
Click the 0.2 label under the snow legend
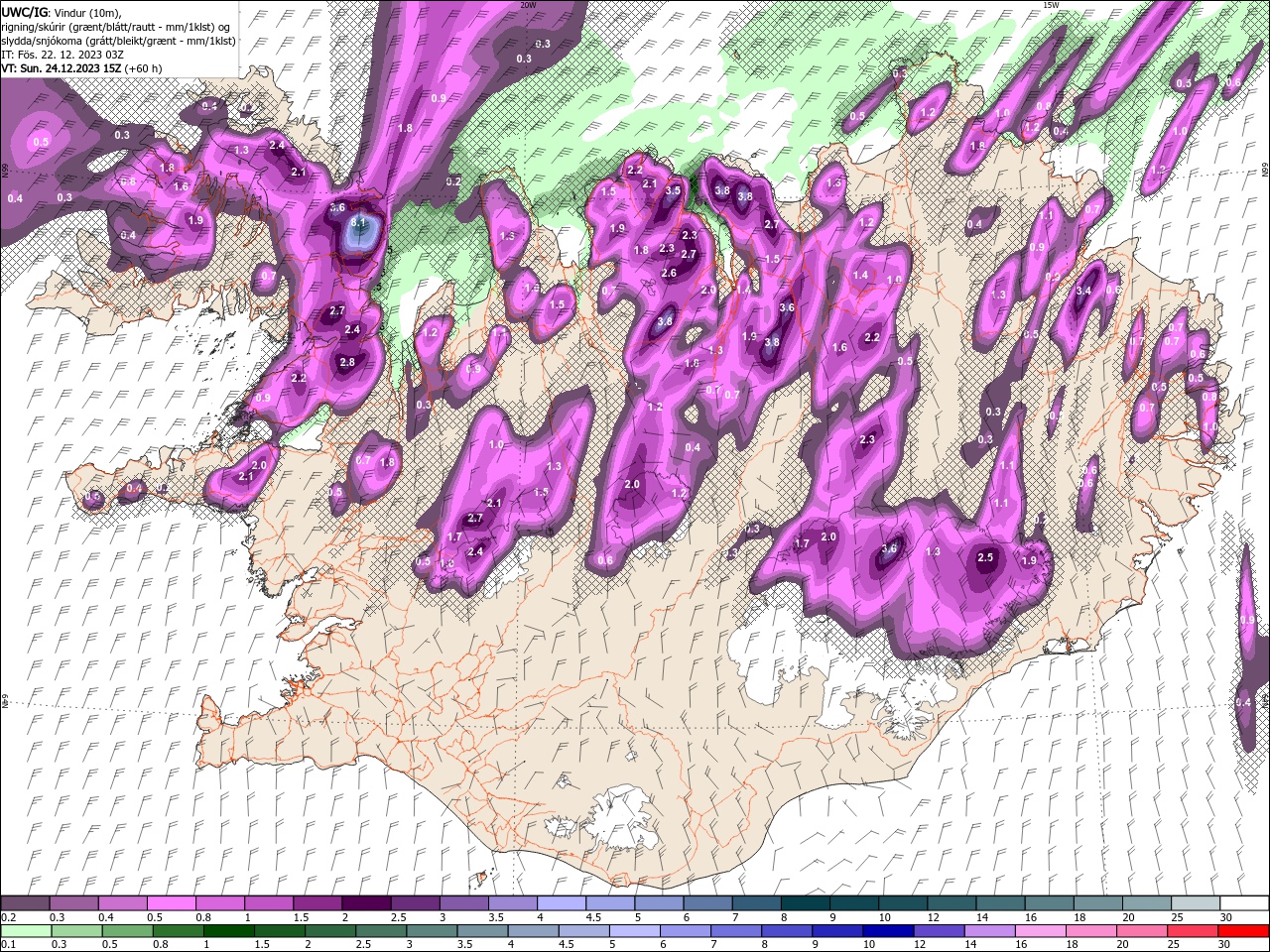point(8,917)
